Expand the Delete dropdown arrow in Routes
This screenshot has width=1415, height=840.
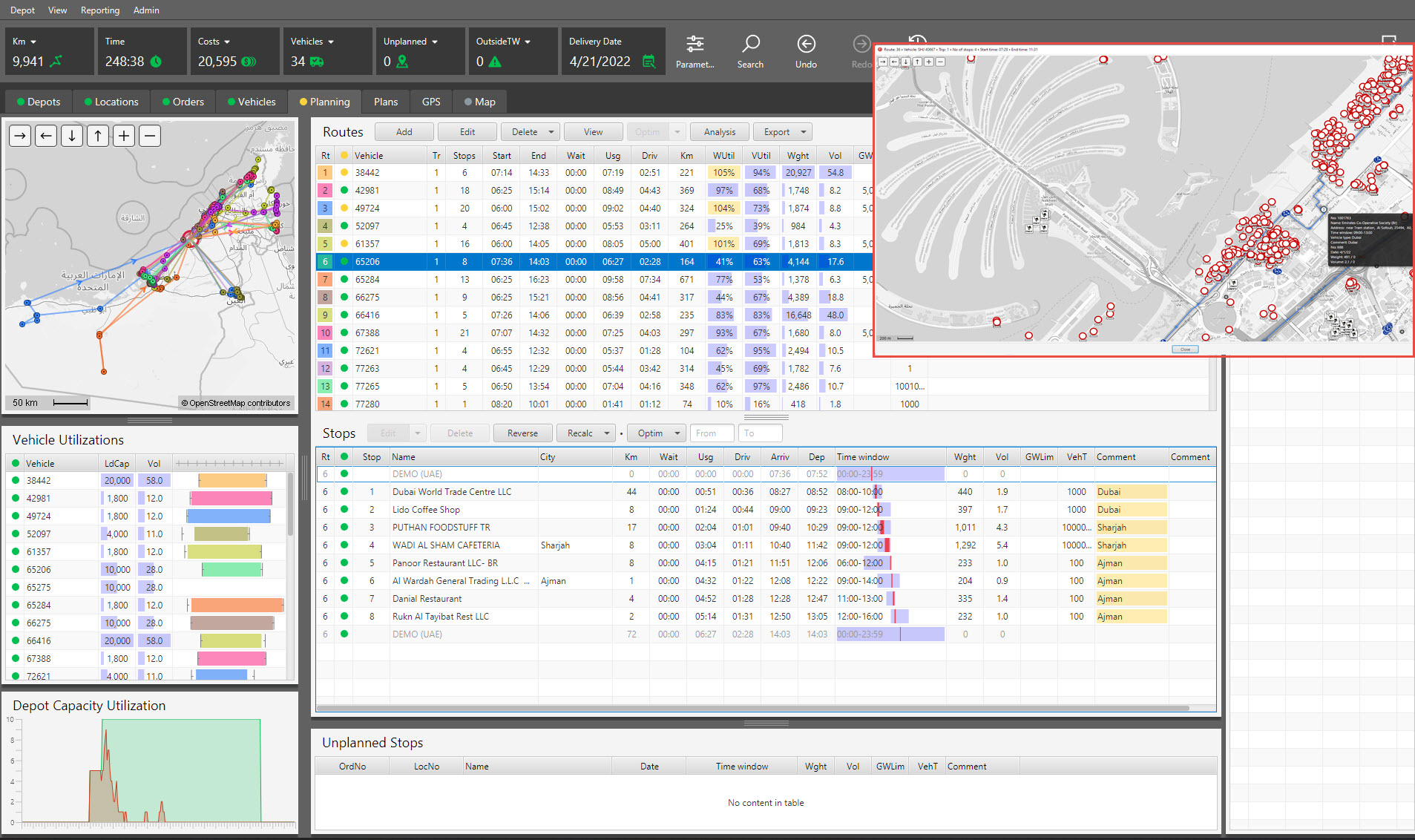(x=551, y=132)
